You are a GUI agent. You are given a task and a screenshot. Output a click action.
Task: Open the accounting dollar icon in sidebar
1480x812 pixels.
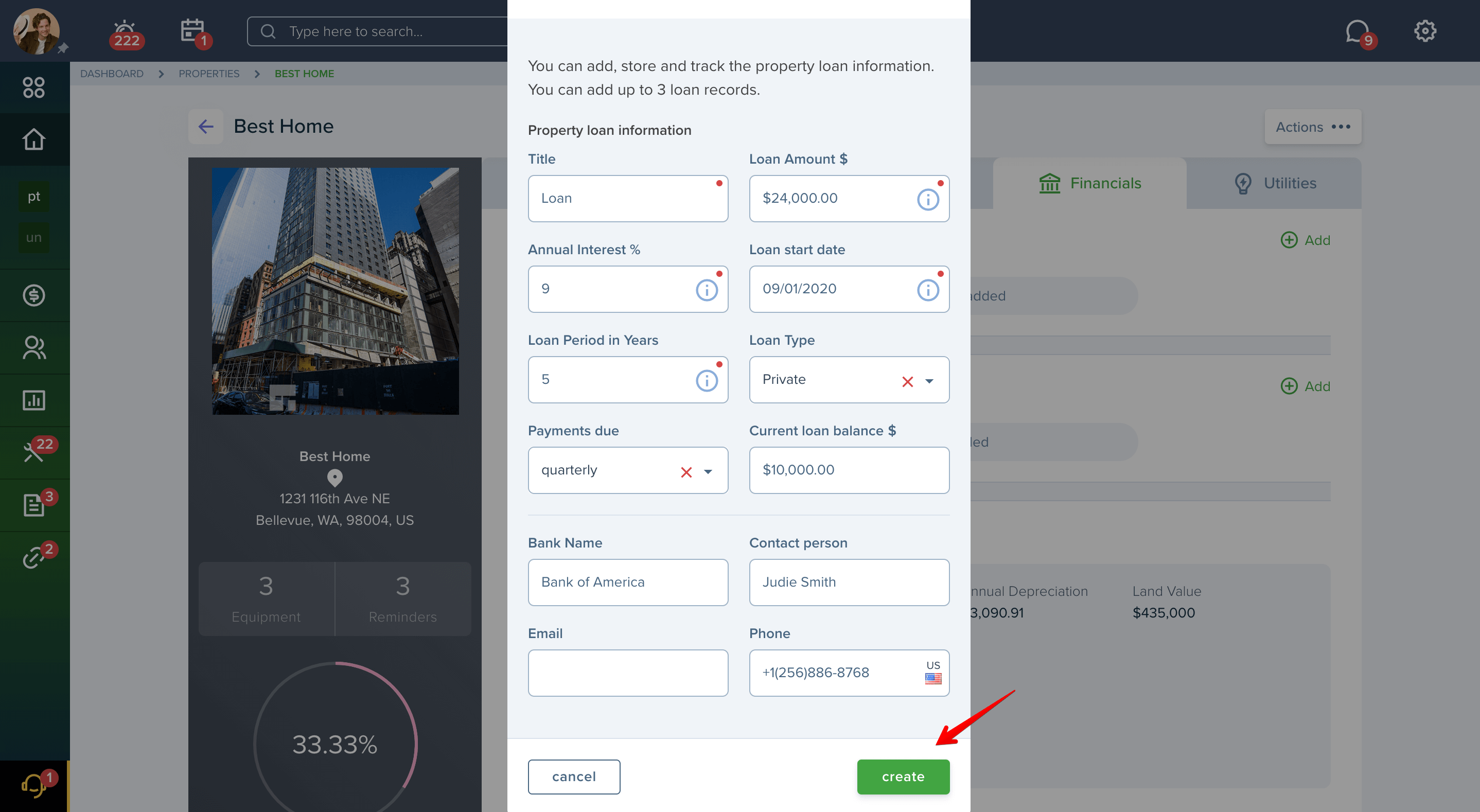(34, 295)
